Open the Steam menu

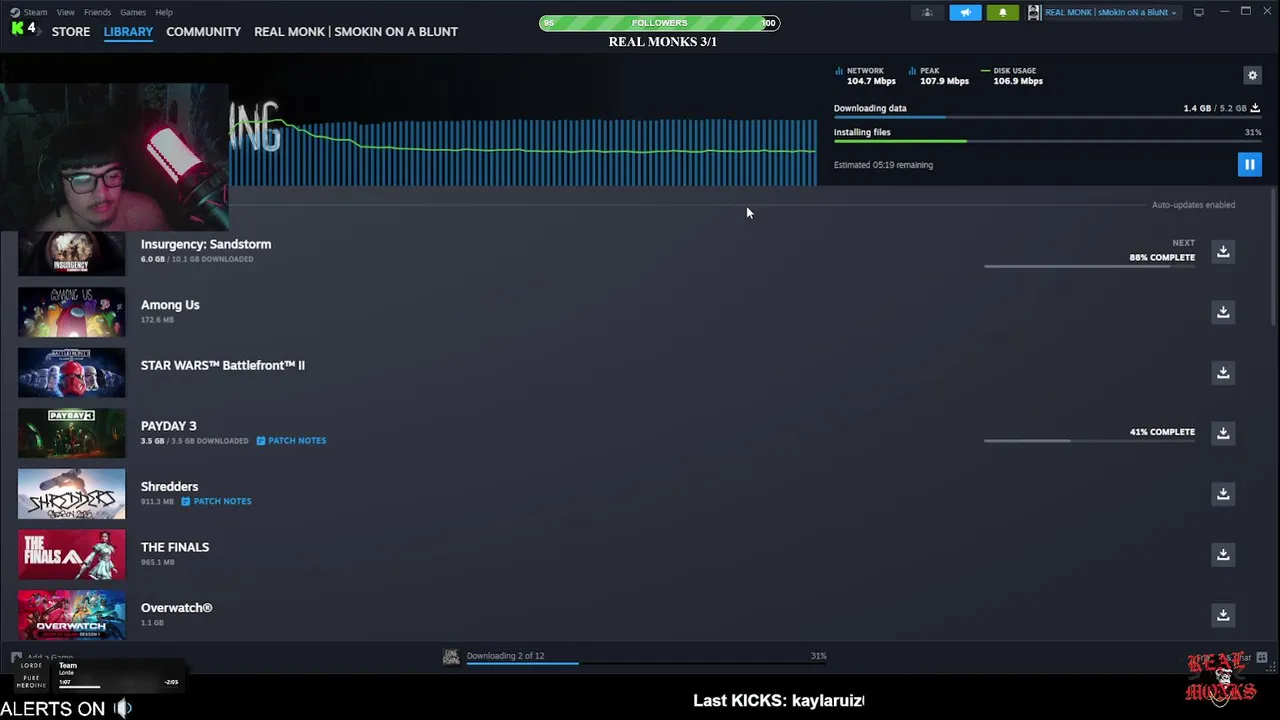35,12
